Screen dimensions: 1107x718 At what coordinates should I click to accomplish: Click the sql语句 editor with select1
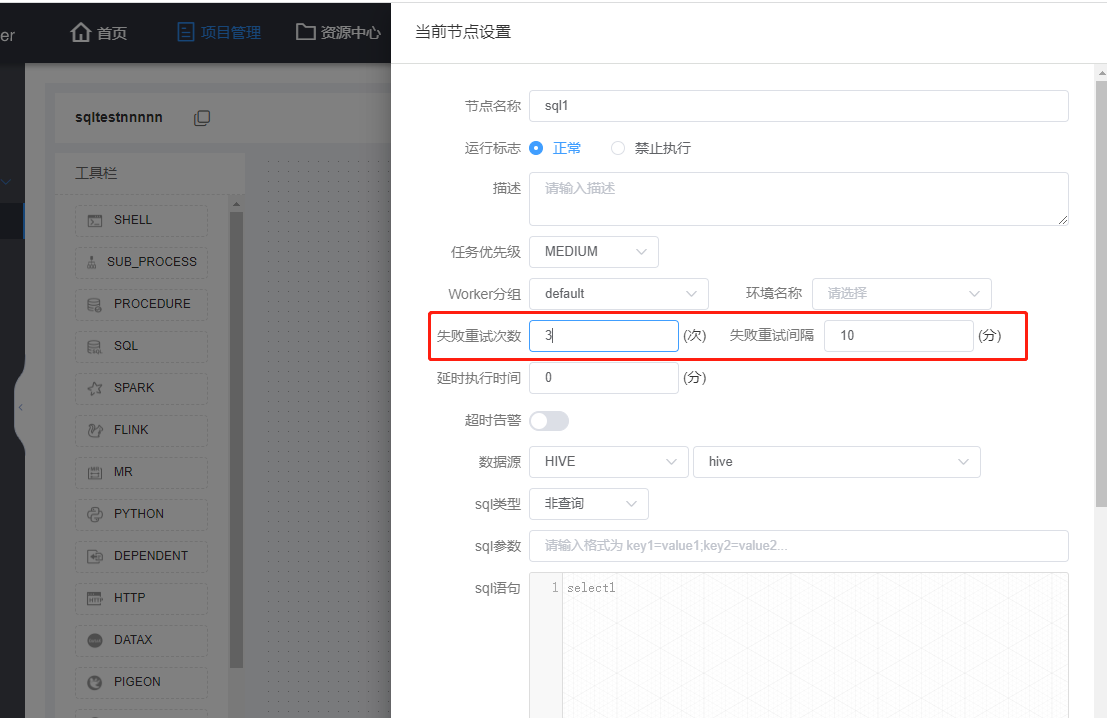pos(798,645)
